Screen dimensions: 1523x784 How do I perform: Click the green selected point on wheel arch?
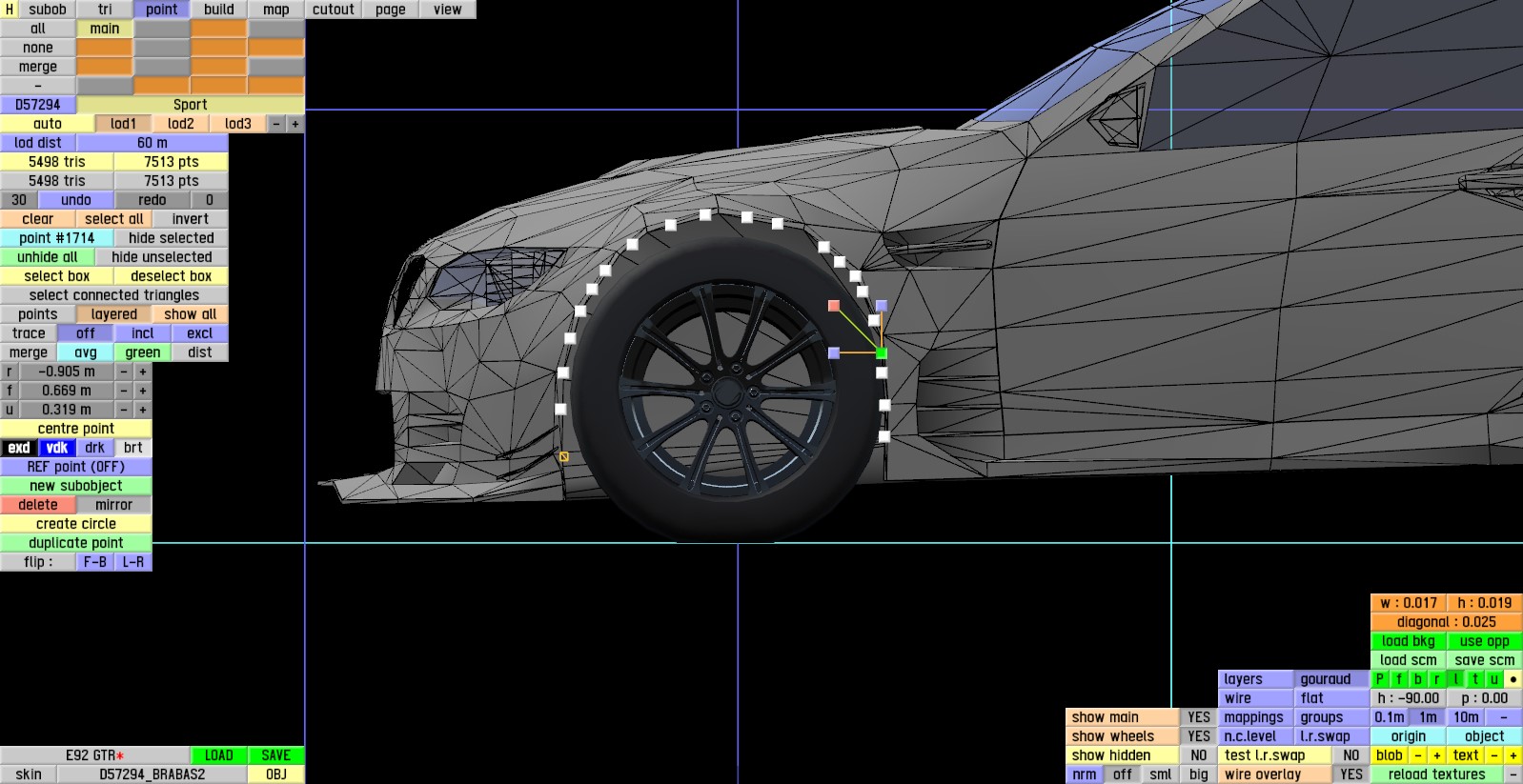882,353
